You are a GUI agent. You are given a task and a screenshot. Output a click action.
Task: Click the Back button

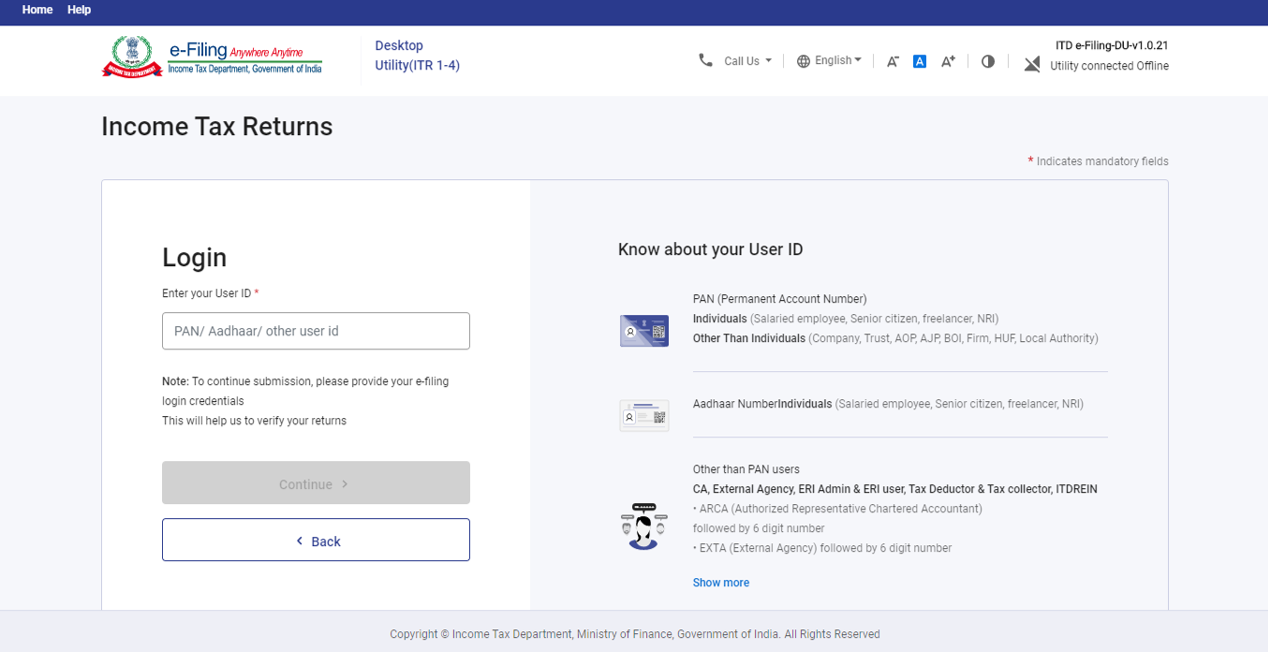tap(316, 540)
